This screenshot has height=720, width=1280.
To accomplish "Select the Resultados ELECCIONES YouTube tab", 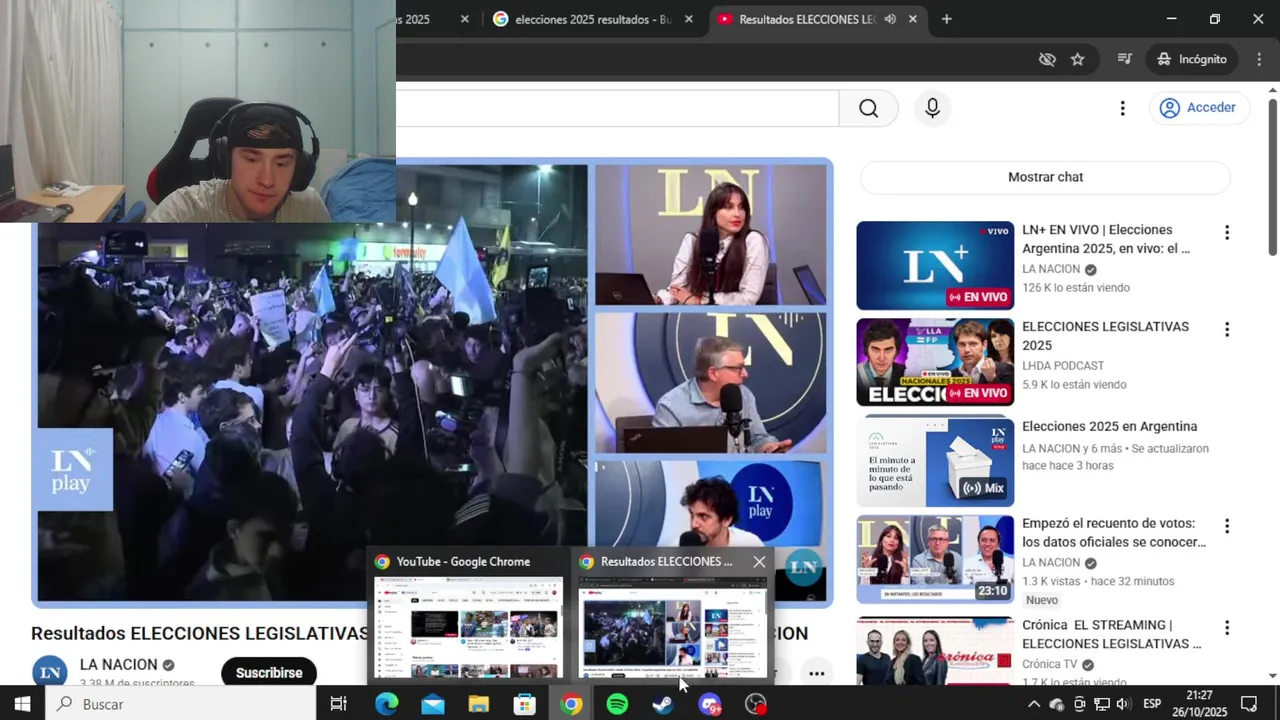I will coord(805,19).
